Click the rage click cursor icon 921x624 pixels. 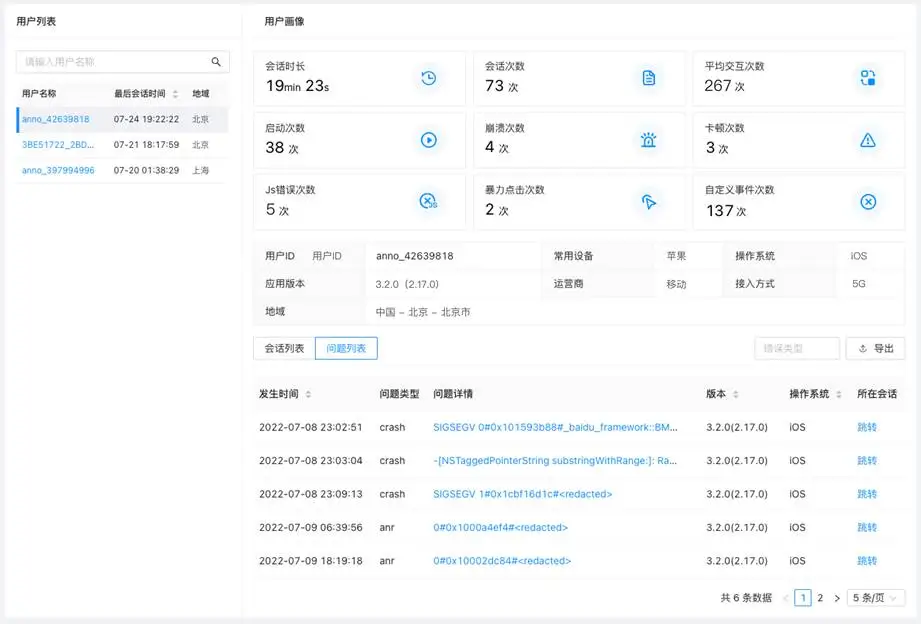[x=648, y=202]
